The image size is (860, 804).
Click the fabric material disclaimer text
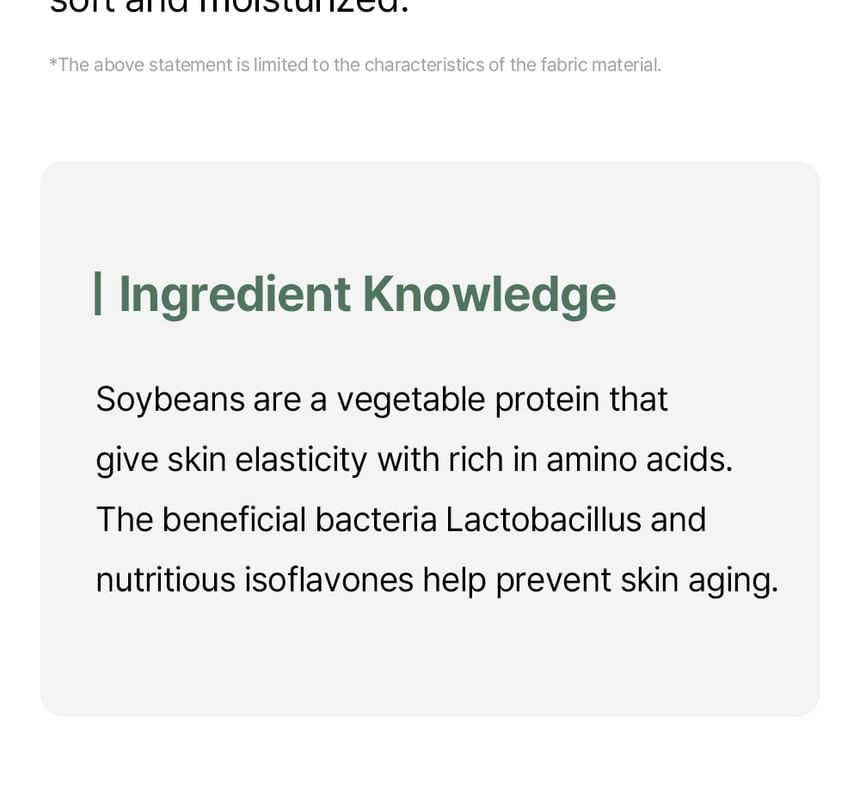click(x=355, y=65)
